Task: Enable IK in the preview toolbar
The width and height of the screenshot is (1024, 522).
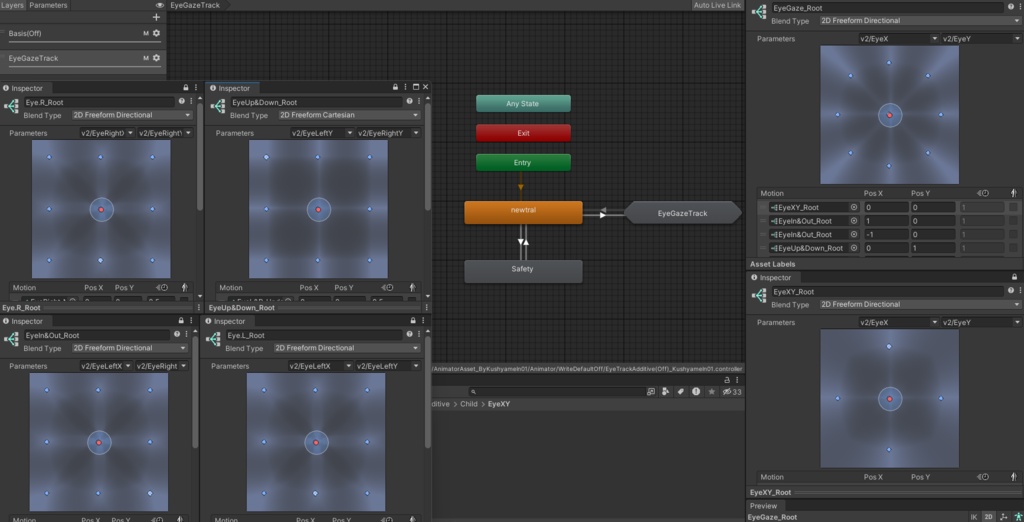Action: click(974, 517)
